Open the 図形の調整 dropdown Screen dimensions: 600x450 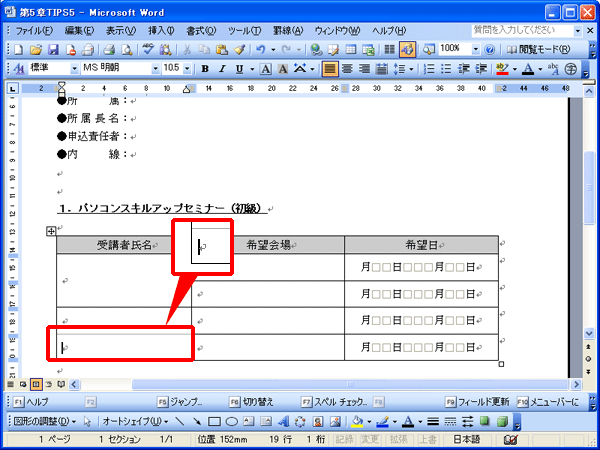(45, 422)
